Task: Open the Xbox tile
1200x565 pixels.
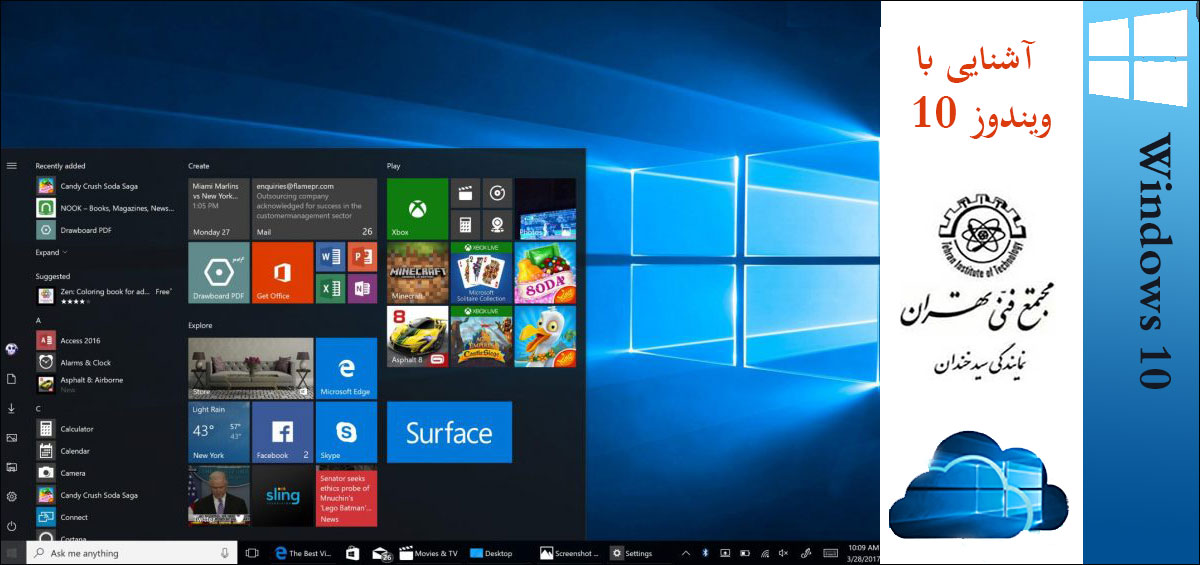Action: coord(417,208)
